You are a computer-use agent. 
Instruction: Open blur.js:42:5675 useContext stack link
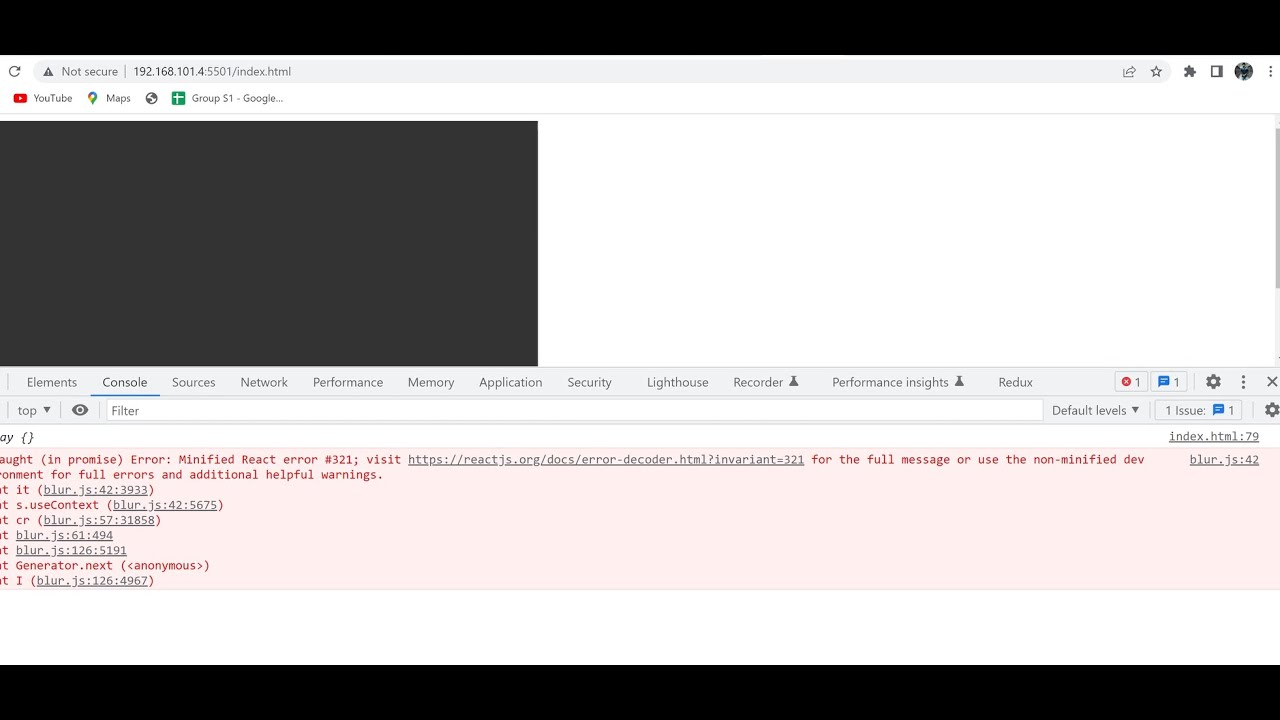165,505
